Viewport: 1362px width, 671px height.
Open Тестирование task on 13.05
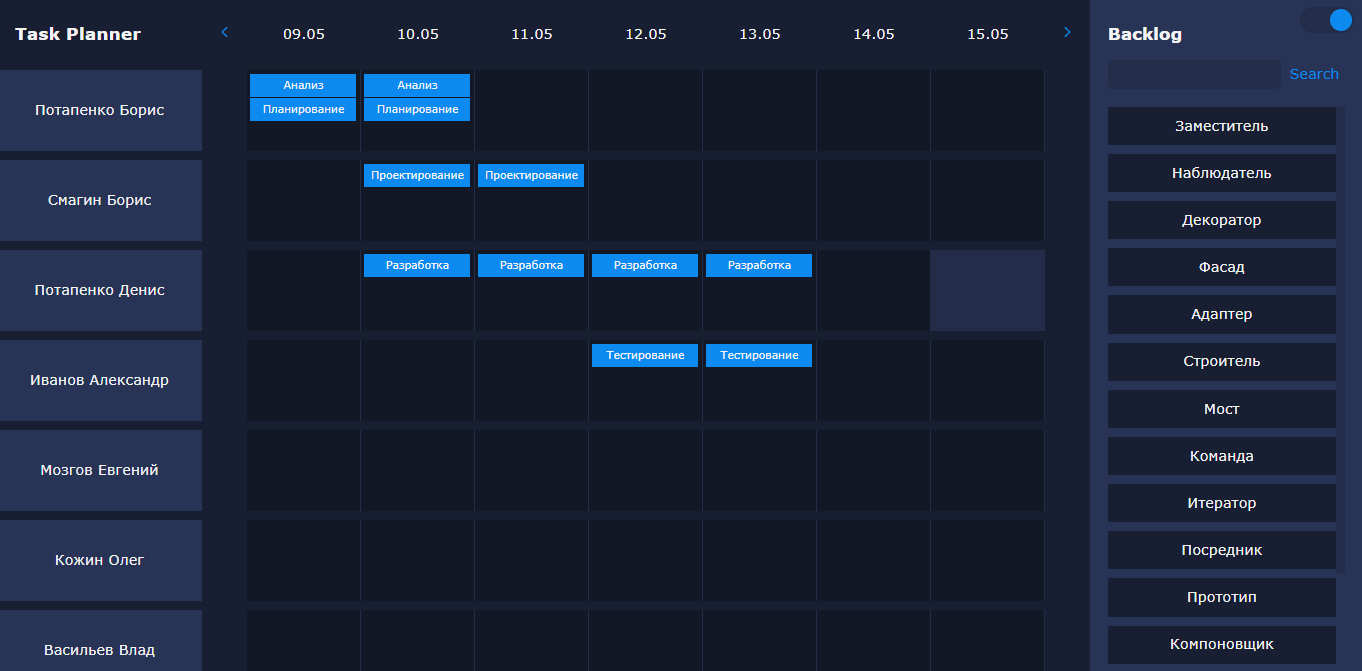[x=759, y=355]
